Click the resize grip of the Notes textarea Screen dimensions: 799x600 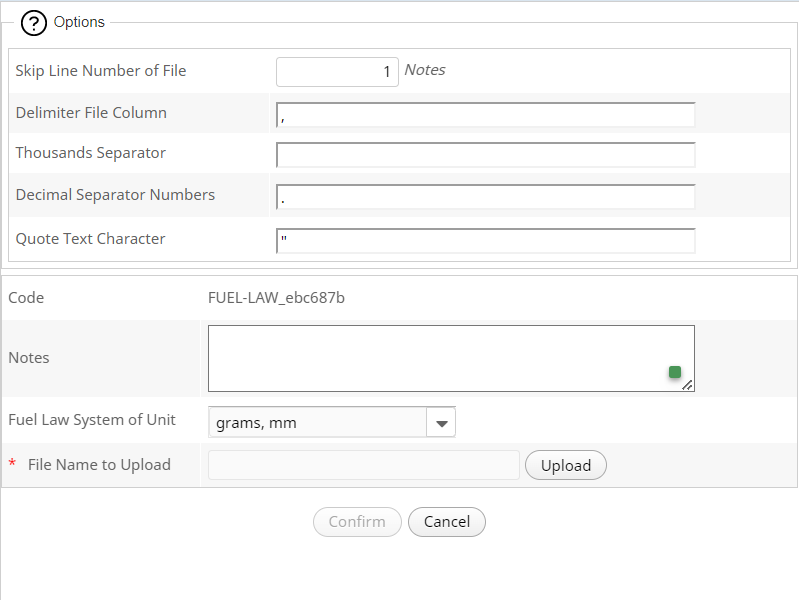click(687, 384)
